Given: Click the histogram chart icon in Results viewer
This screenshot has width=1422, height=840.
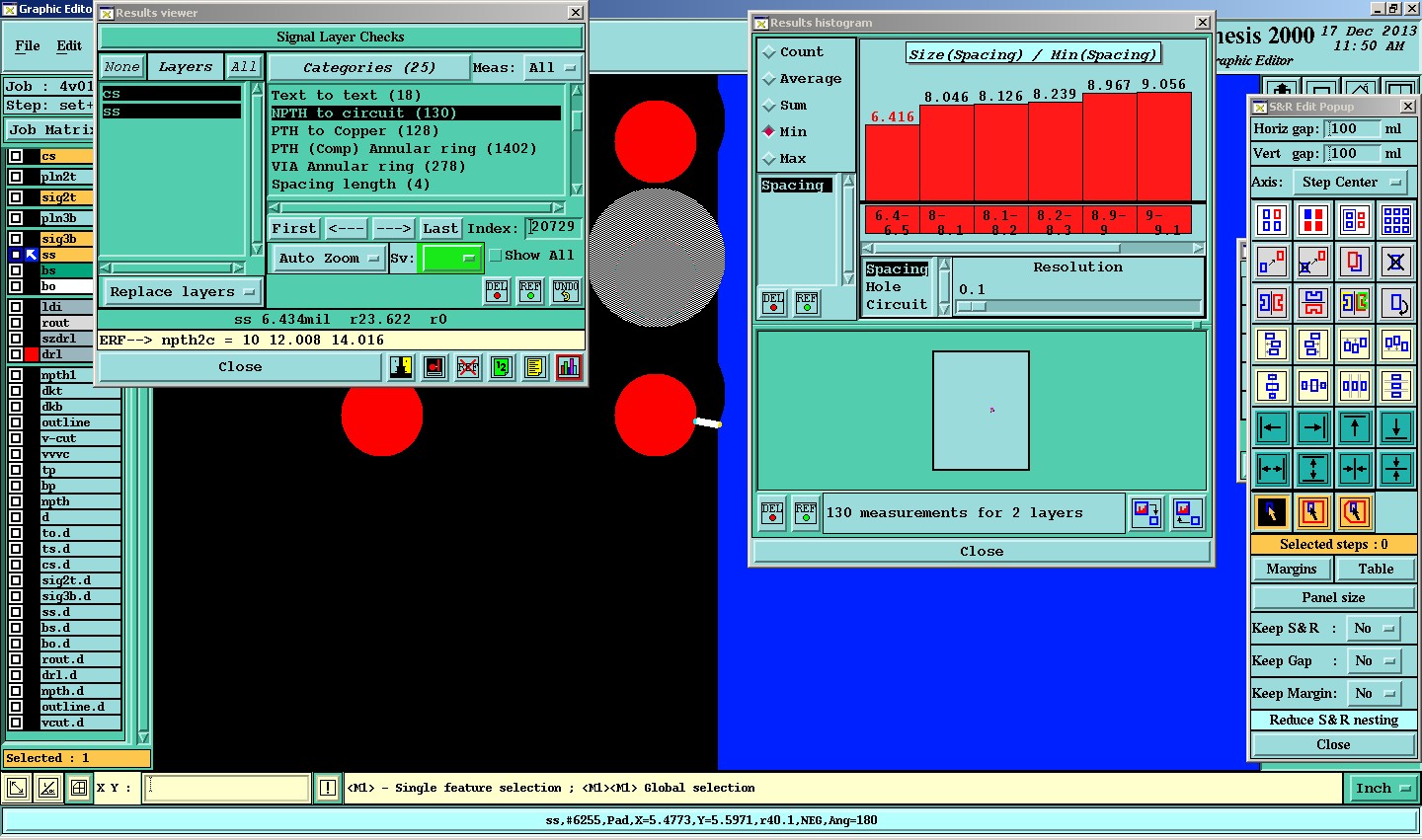Looking at the screenshot, I should 569,367.
